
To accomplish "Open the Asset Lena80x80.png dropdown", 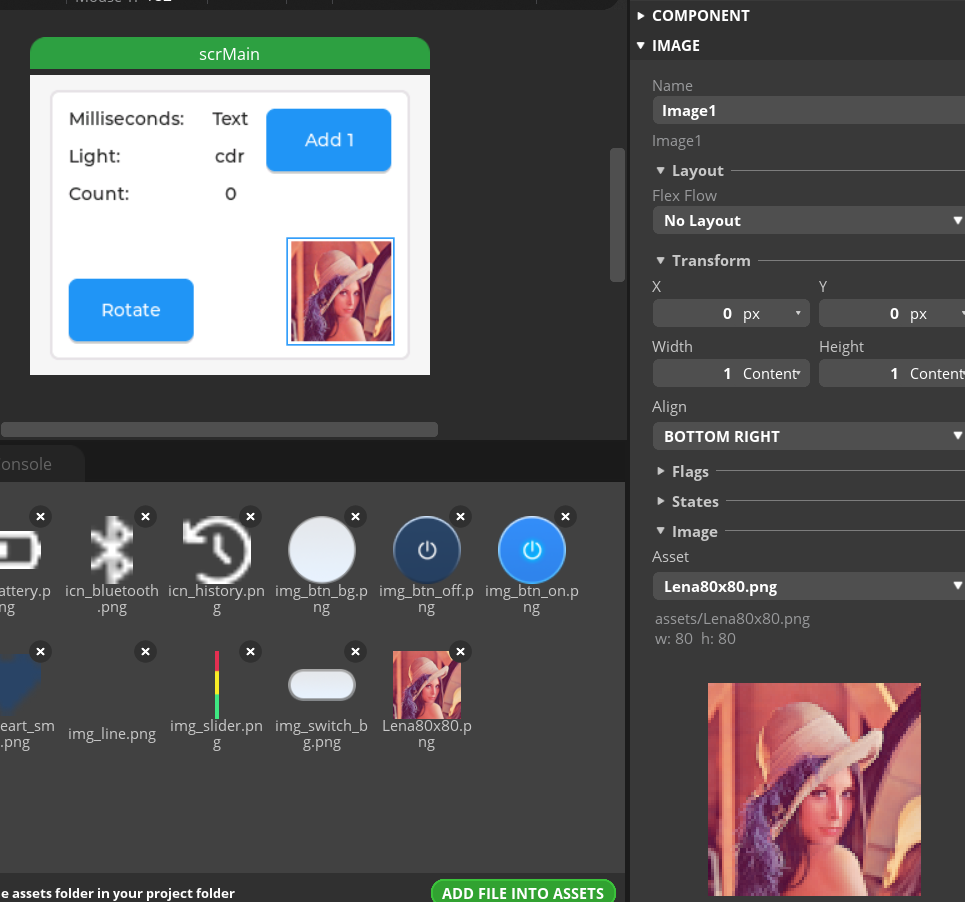I will tap(808, 586).
